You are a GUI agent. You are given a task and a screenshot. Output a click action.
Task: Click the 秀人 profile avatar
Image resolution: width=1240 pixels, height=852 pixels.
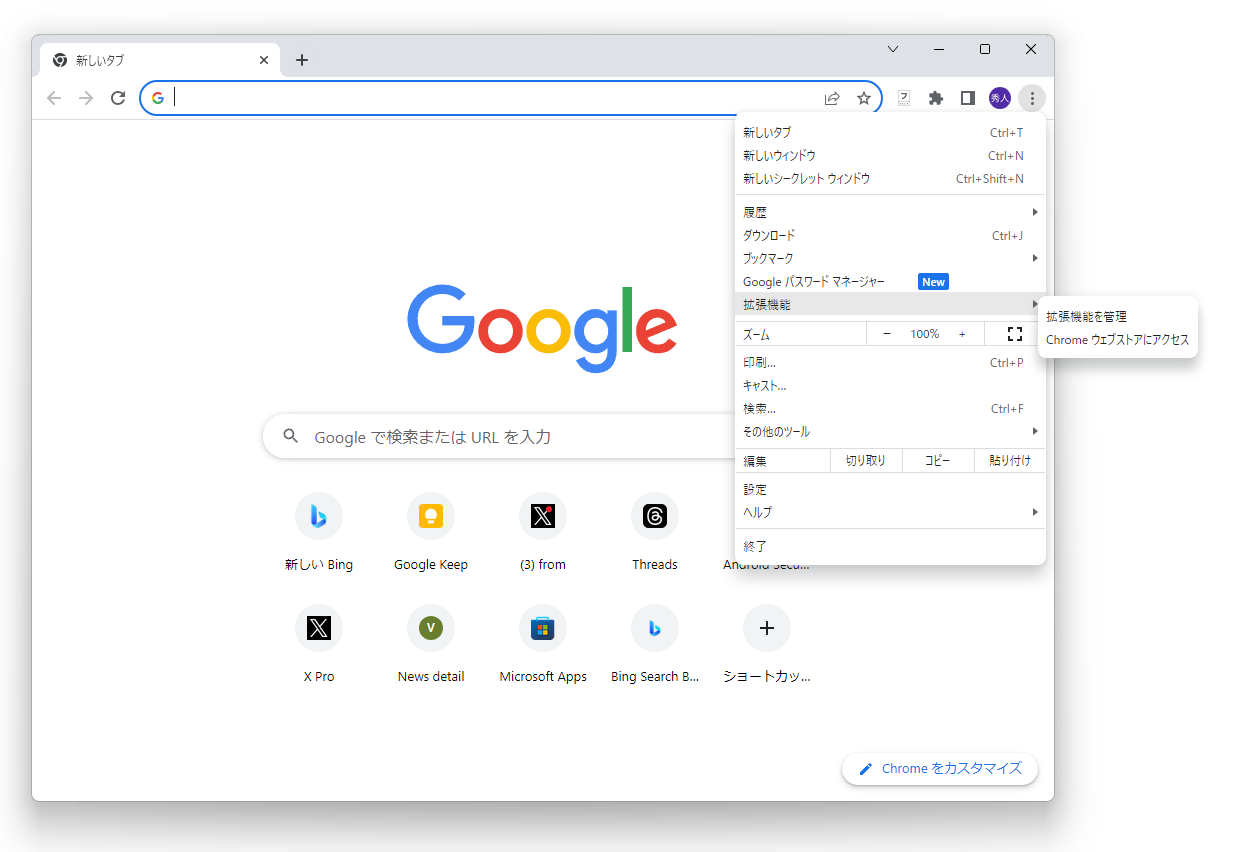point(999,97)
